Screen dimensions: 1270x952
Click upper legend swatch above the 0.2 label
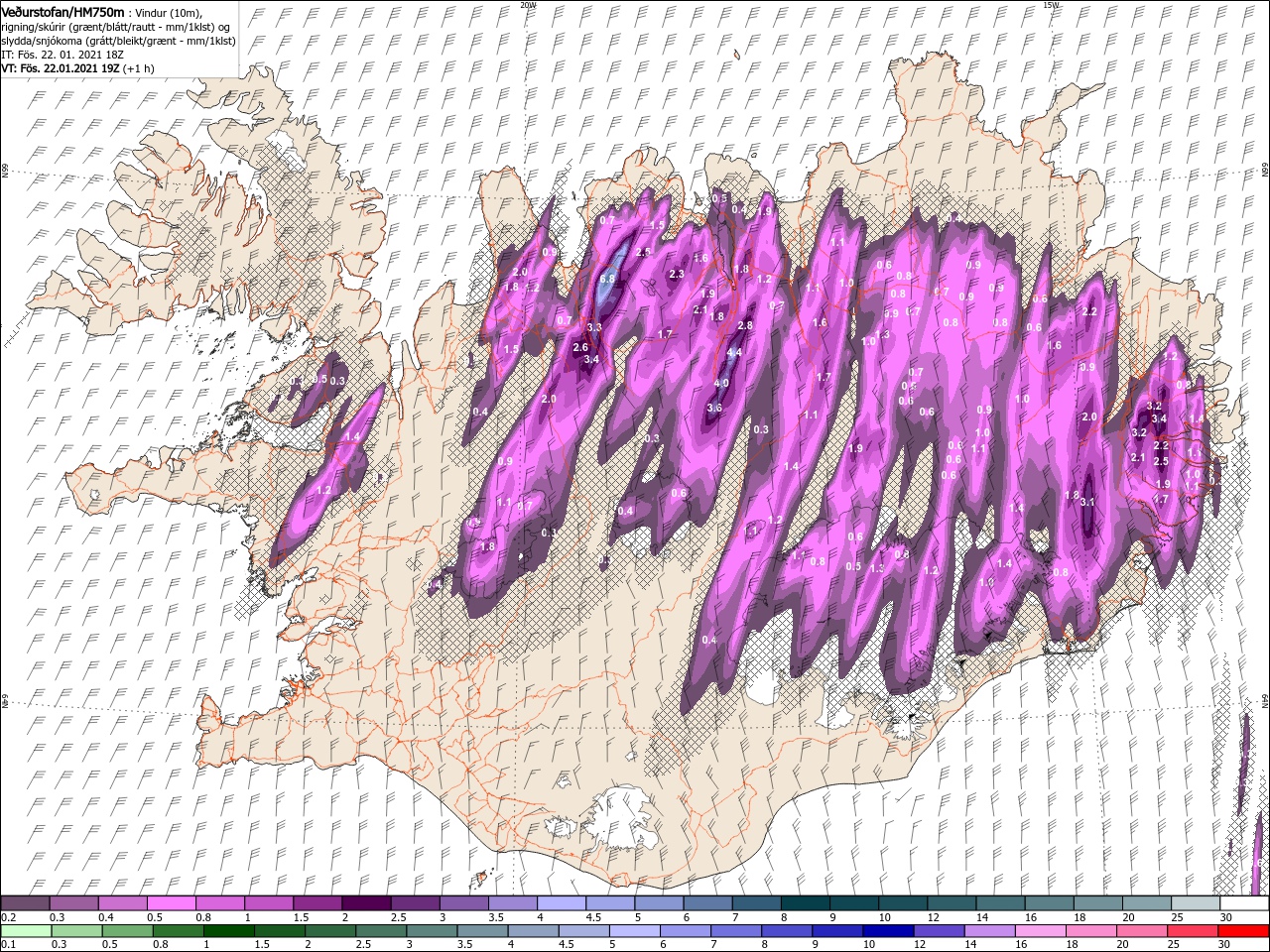pyautogui.click(x=26, y=903)
